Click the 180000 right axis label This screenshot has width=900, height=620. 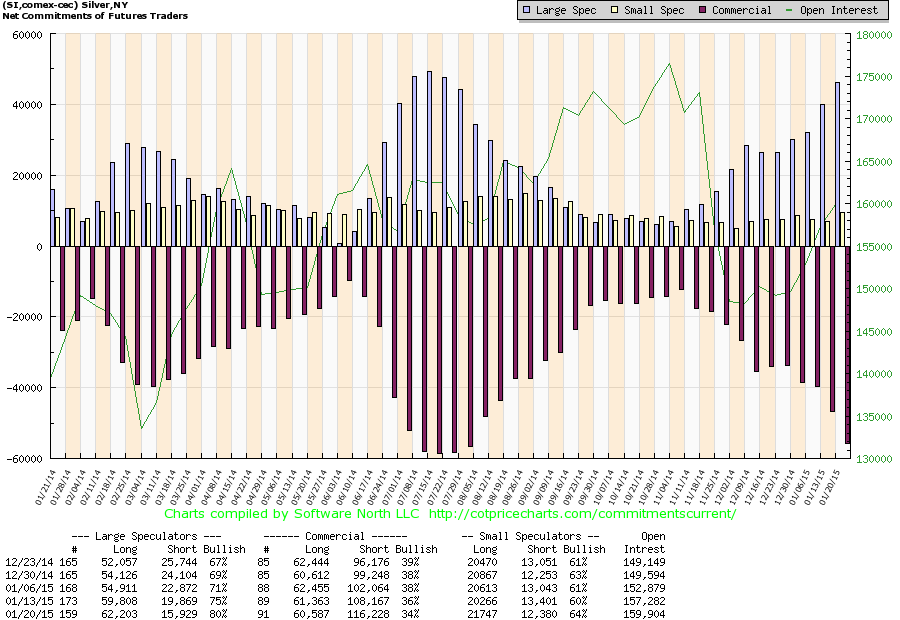pos(874,35)
